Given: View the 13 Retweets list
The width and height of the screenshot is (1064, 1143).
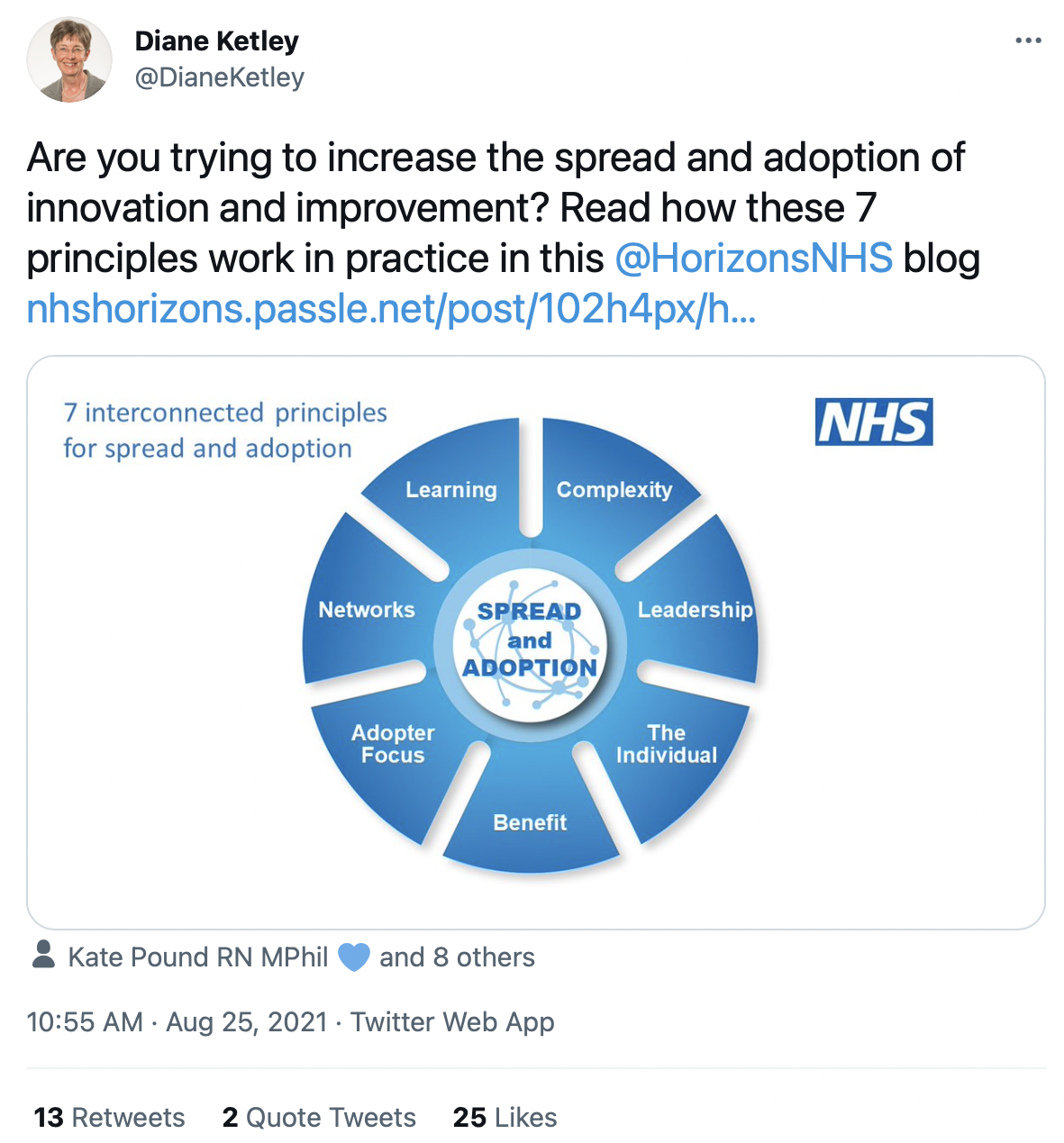Looking at the screenshot, I should point(109,1118).
